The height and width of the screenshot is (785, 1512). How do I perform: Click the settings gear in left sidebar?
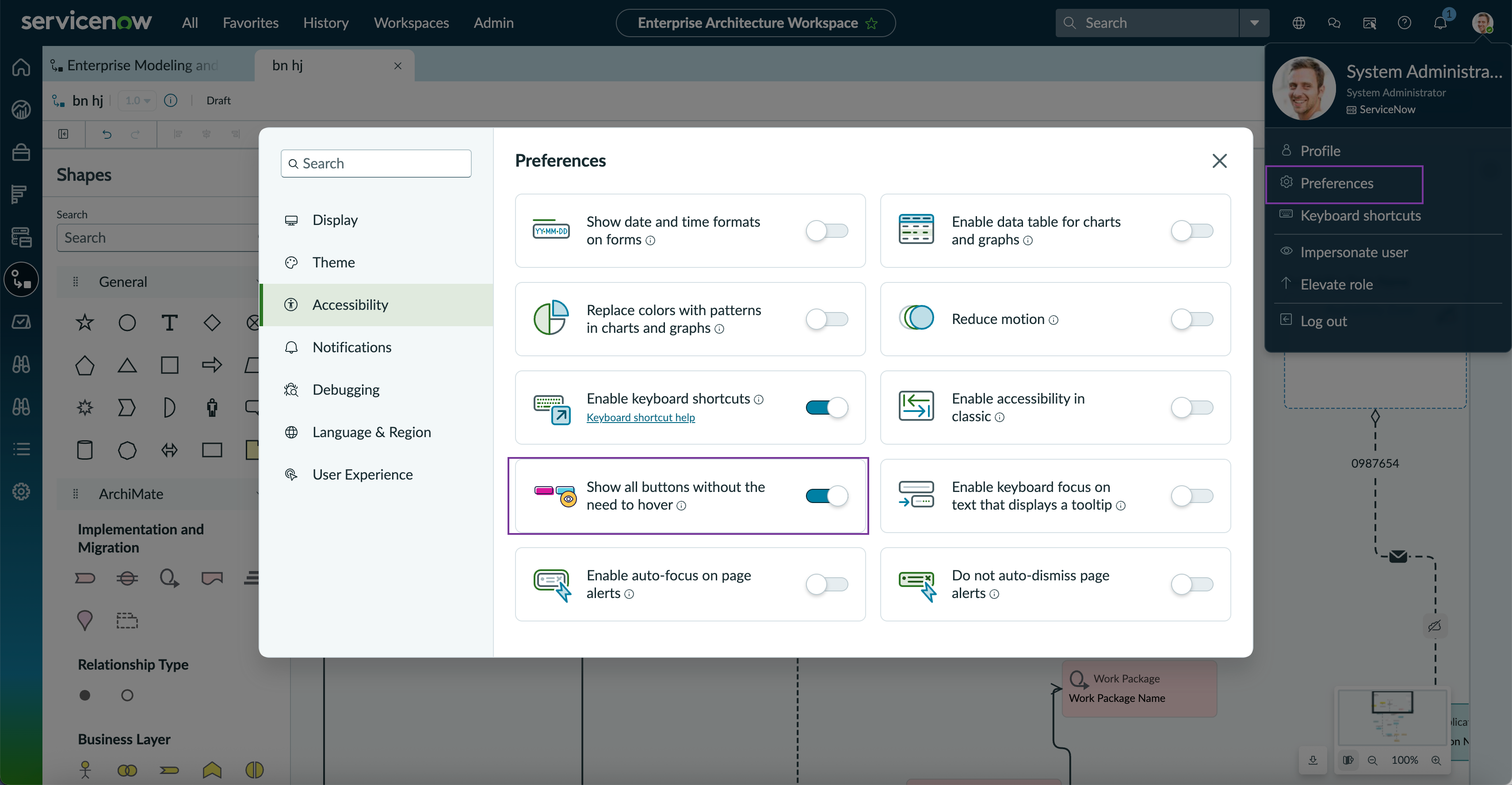[21, 492]
